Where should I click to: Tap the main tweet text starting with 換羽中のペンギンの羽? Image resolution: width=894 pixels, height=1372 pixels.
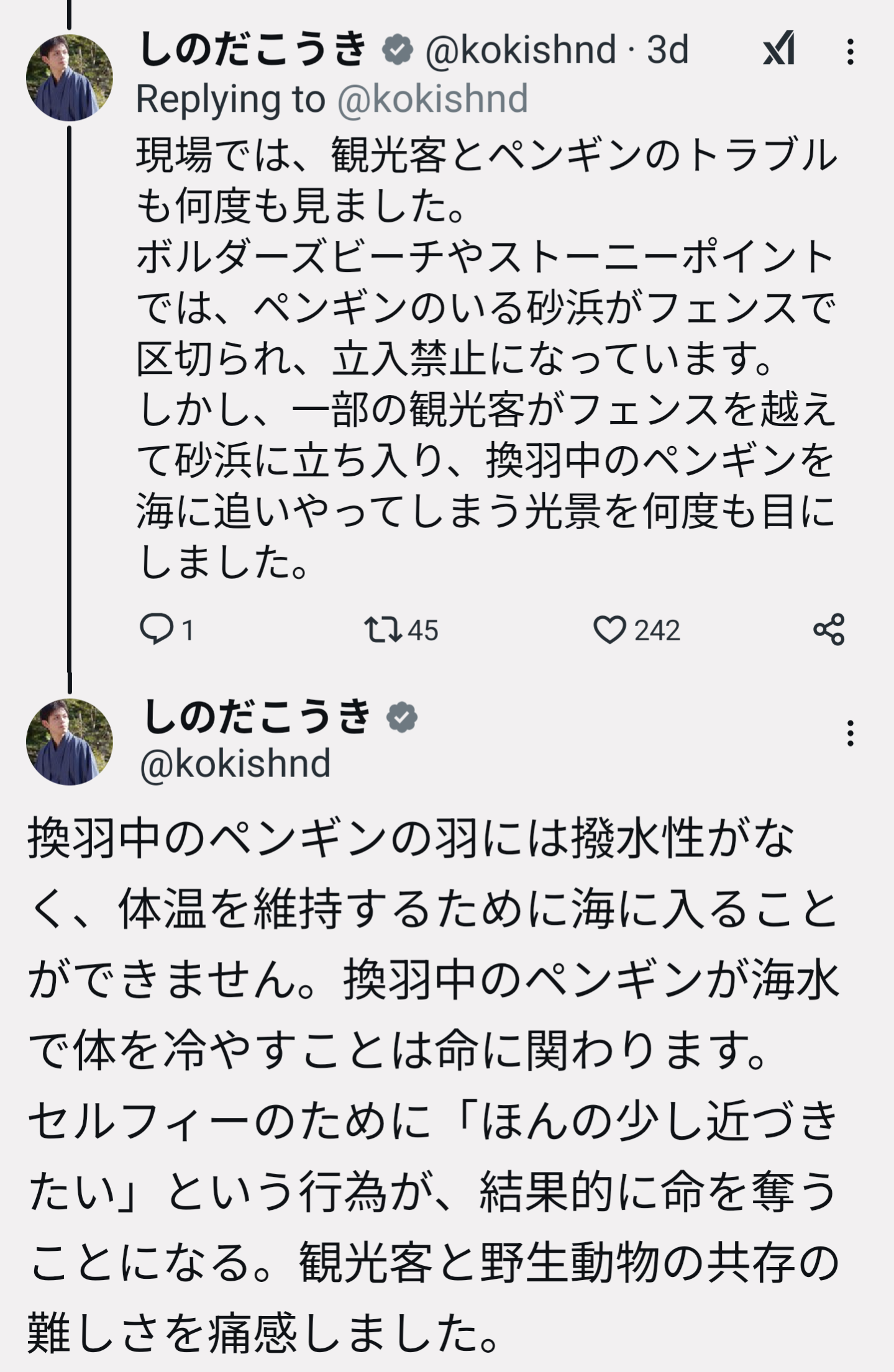point(433,1083)
